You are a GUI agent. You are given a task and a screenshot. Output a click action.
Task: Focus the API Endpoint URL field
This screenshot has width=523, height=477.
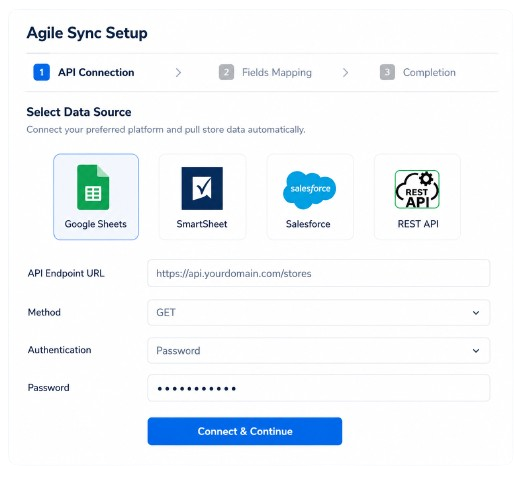click(x=319, y=273)
